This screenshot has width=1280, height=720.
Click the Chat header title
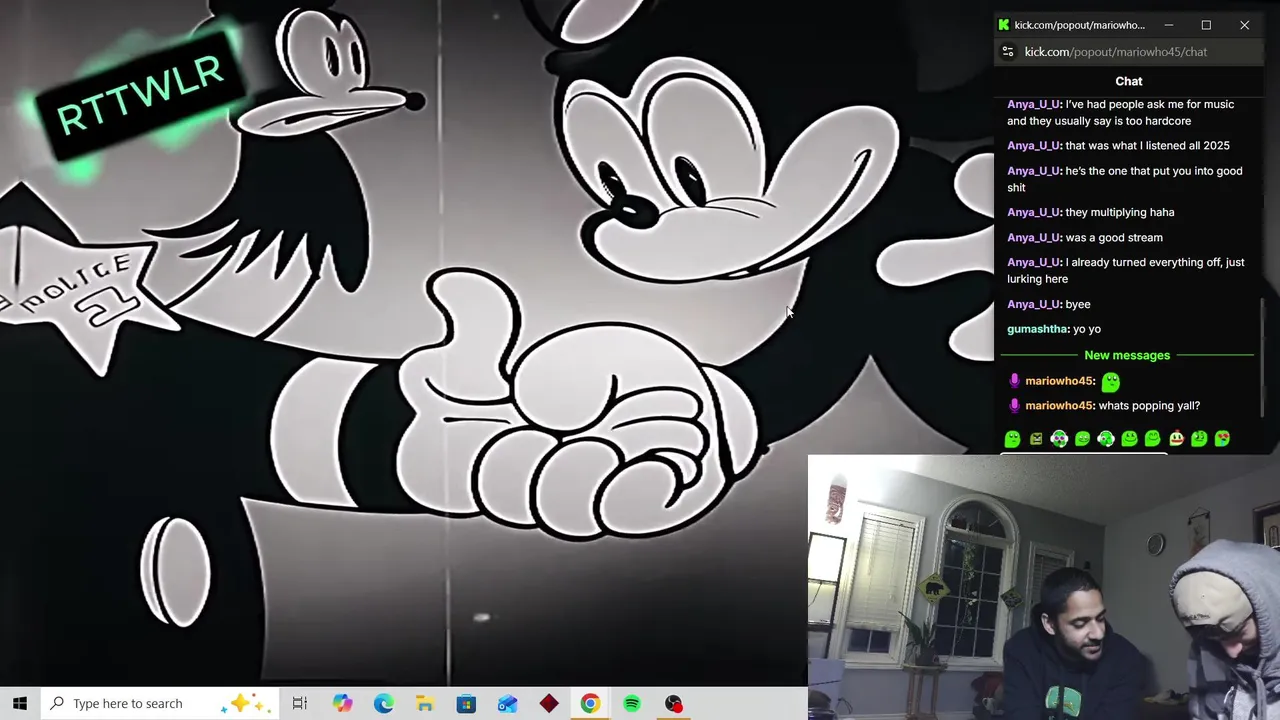[1129, 81]
